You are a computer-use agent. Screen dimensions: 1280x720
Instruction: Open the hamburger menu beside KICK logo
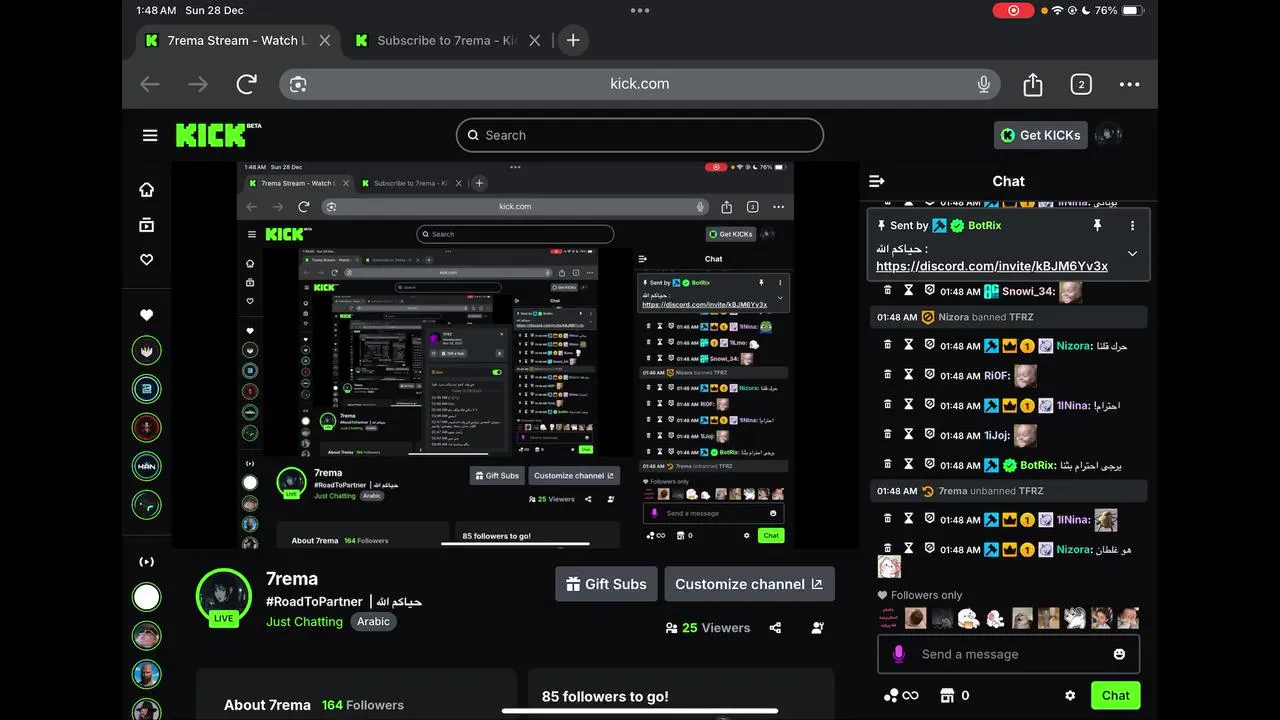tap(150, 135)
